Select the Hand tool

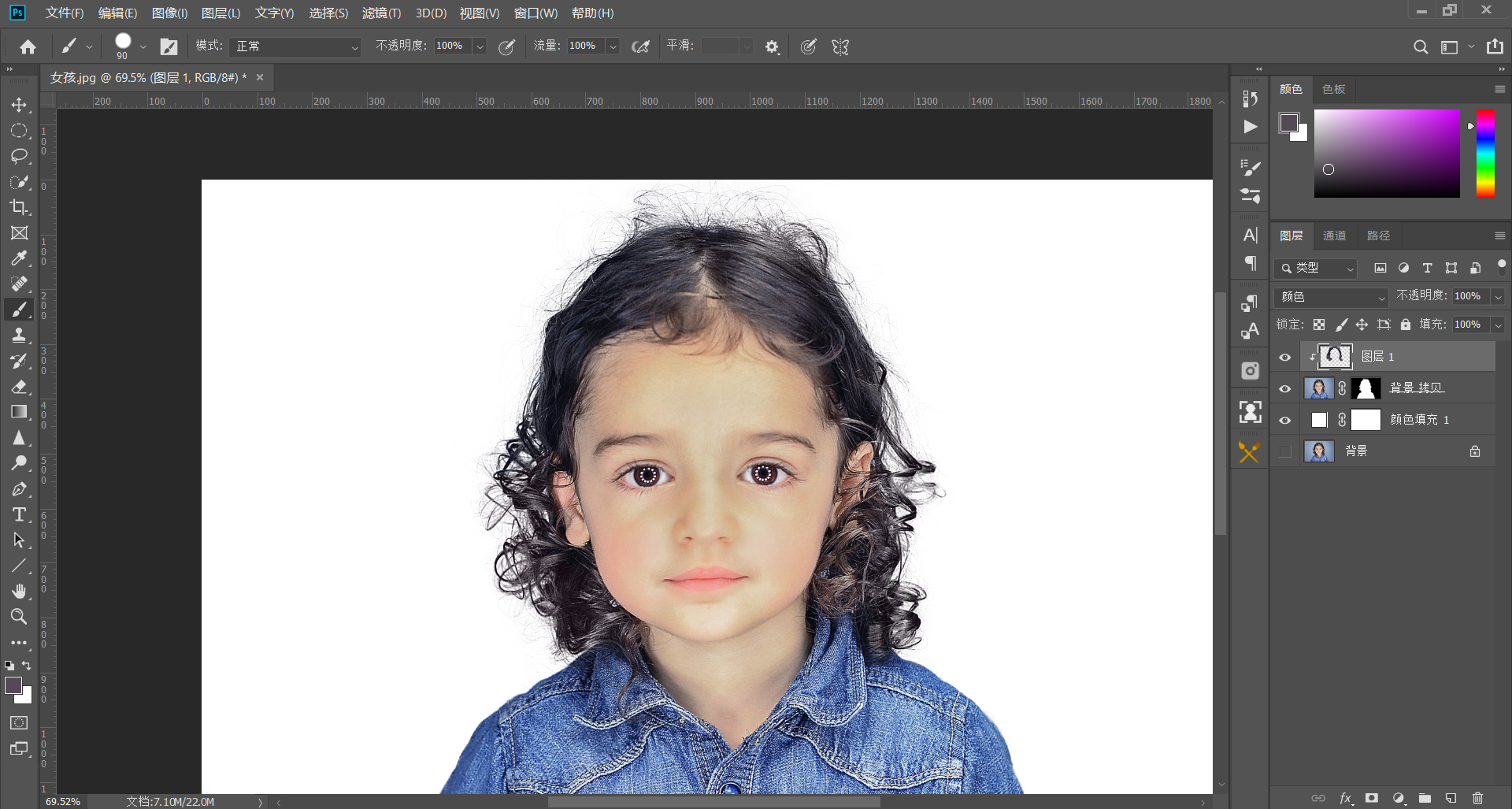click(x=19, y=591)
